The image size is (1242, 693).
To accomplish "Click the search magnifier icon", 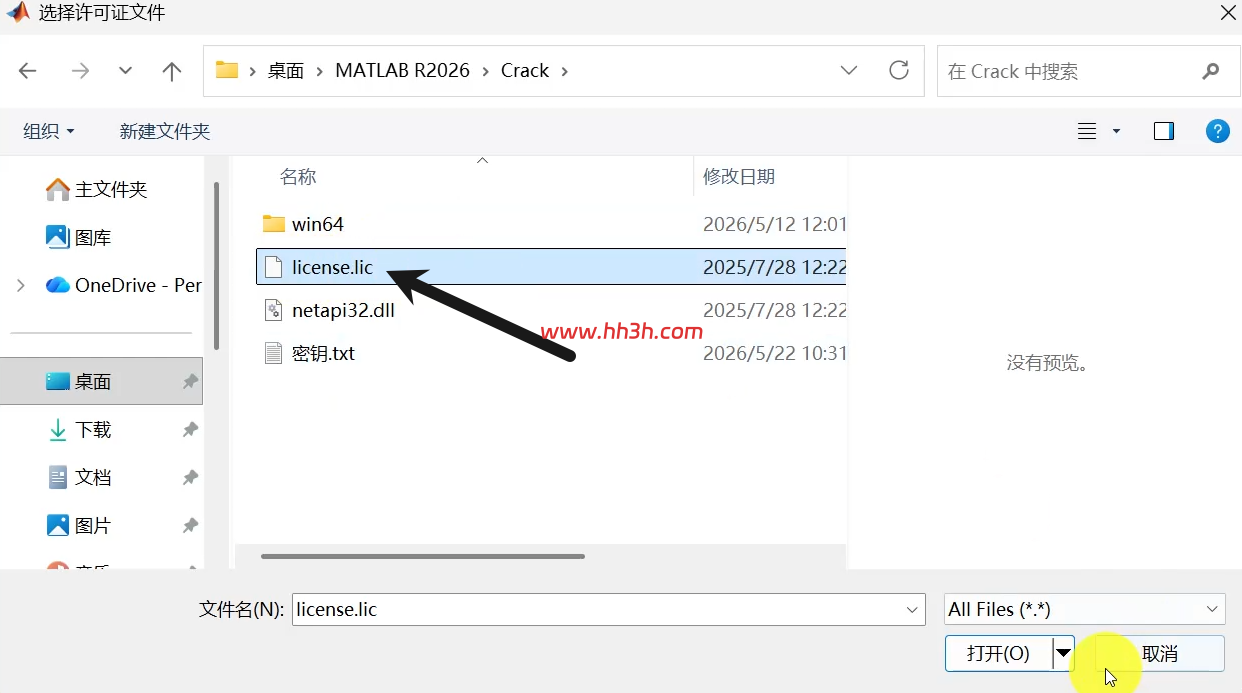I will tap(1210, 71).
